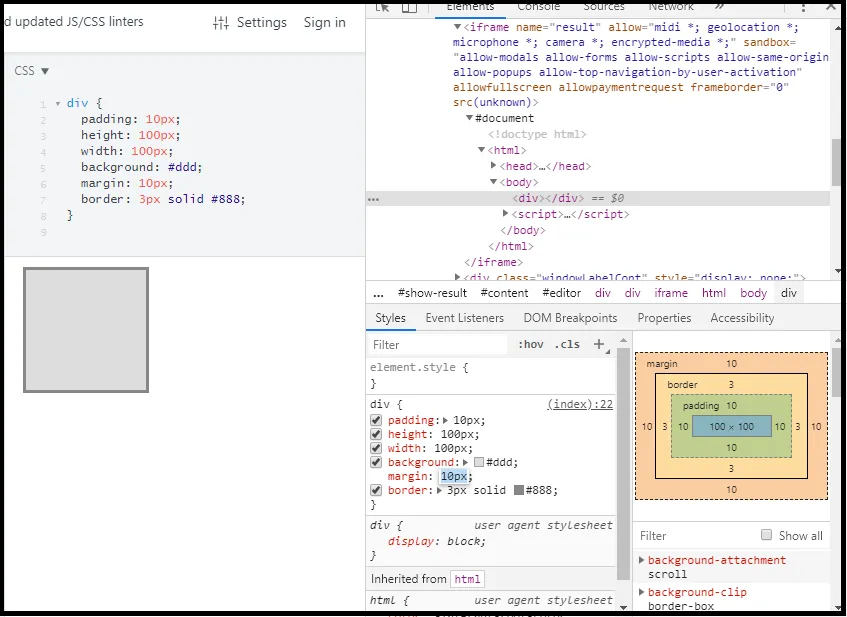Click the ellipsis beside the selected div node

point(373,199)
